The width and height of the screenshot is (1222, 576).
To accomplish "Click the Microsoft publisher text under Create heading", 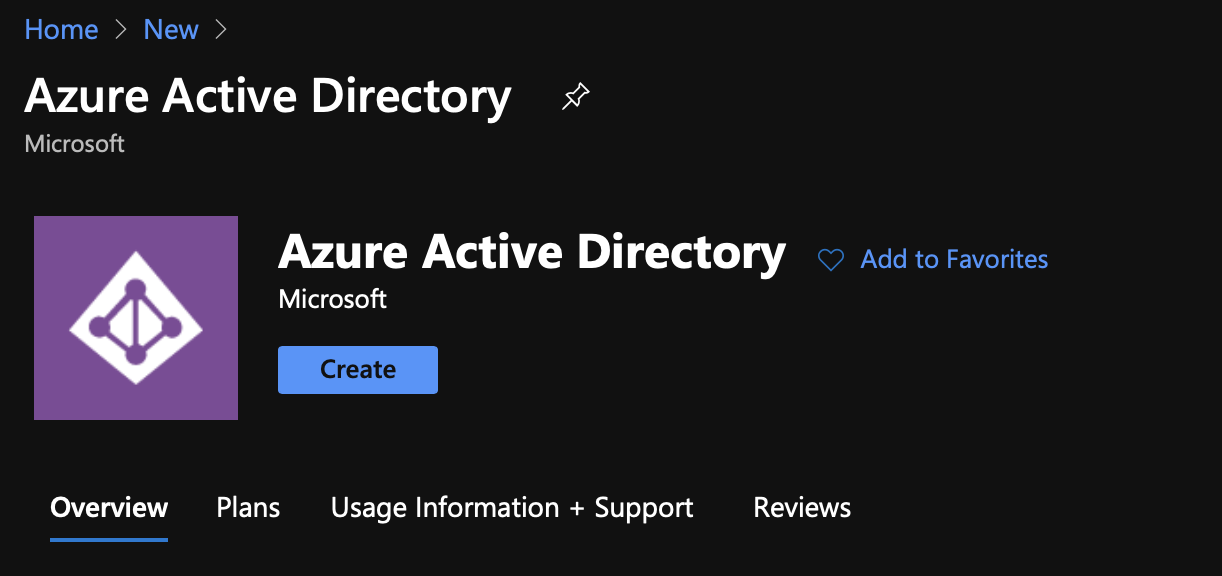I will 333,298.
